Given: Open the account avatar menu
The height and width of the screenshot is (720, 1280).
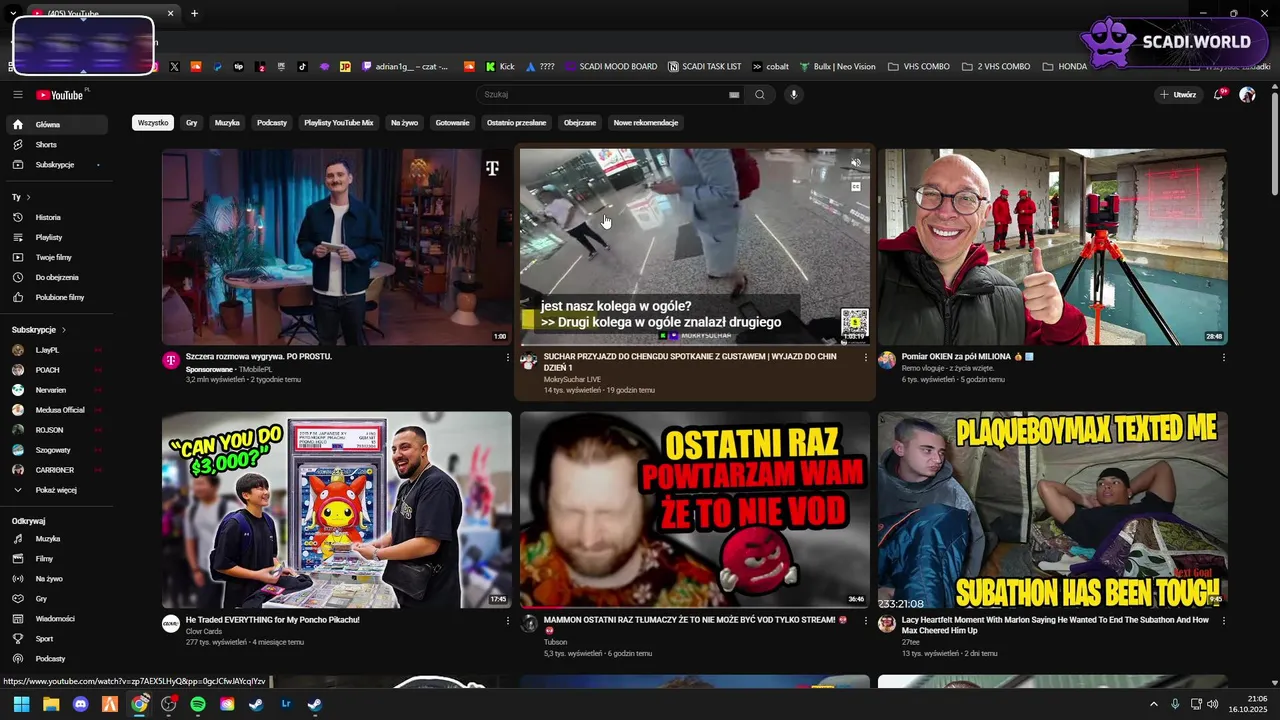Looking at the screenshot, I should coord(1247,95).
